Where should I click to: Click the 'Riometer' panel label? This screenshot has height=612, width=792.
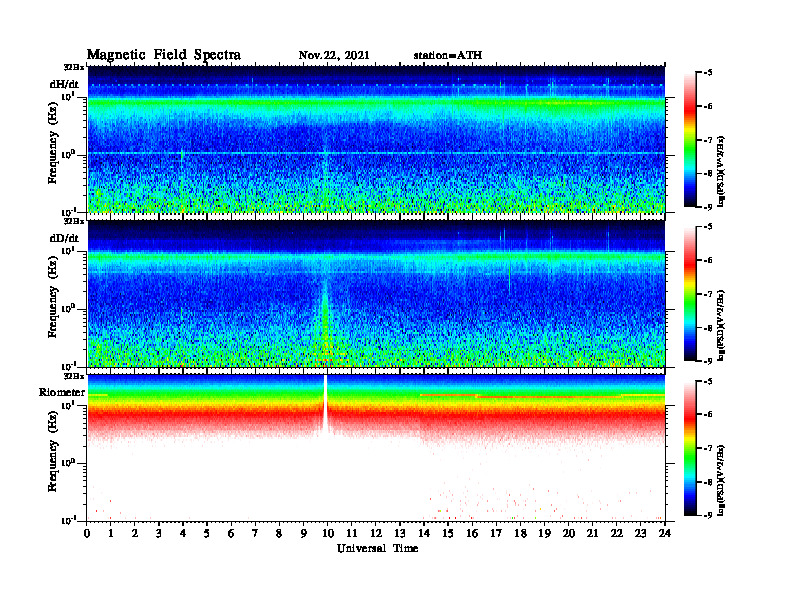tap(62, 392)
